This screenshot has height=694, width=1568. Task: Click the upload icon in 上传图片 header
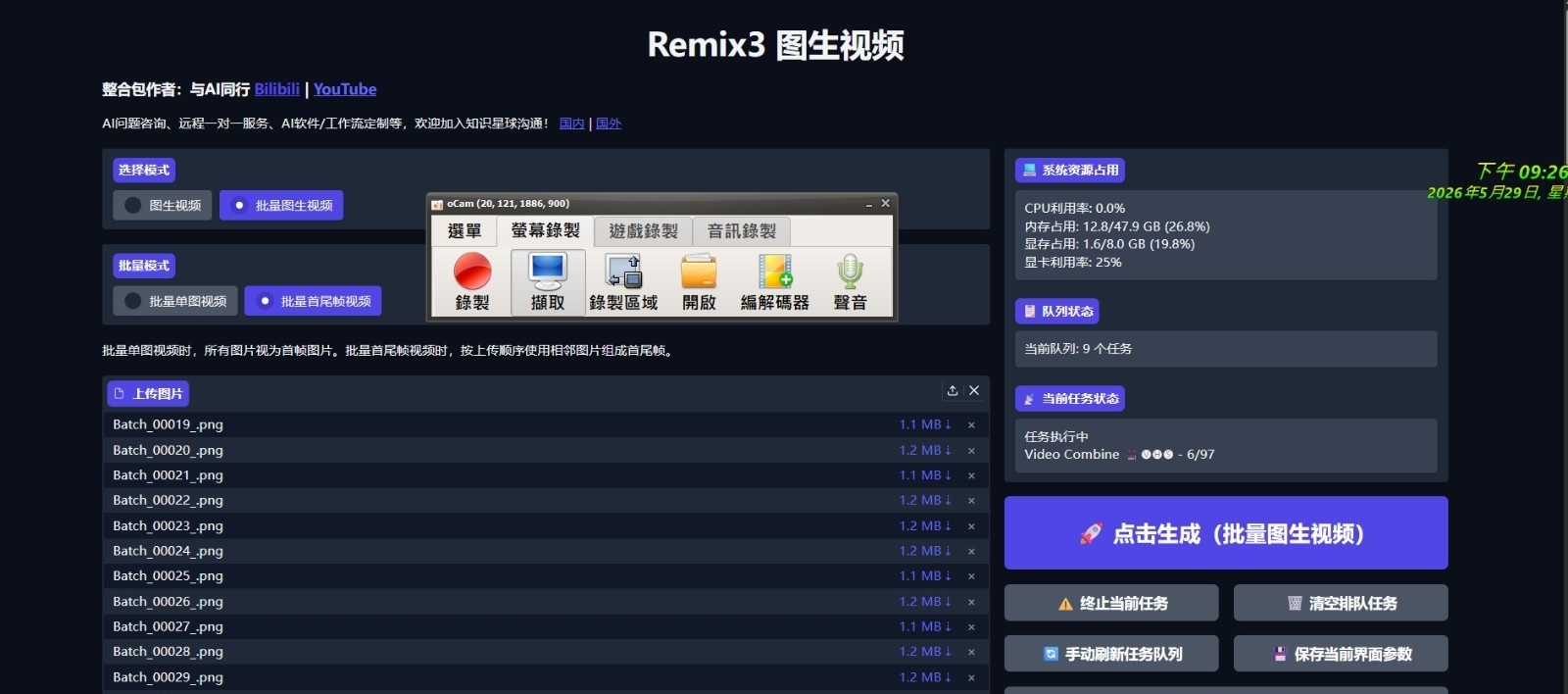pyautogui.click(x=952, y=390)
